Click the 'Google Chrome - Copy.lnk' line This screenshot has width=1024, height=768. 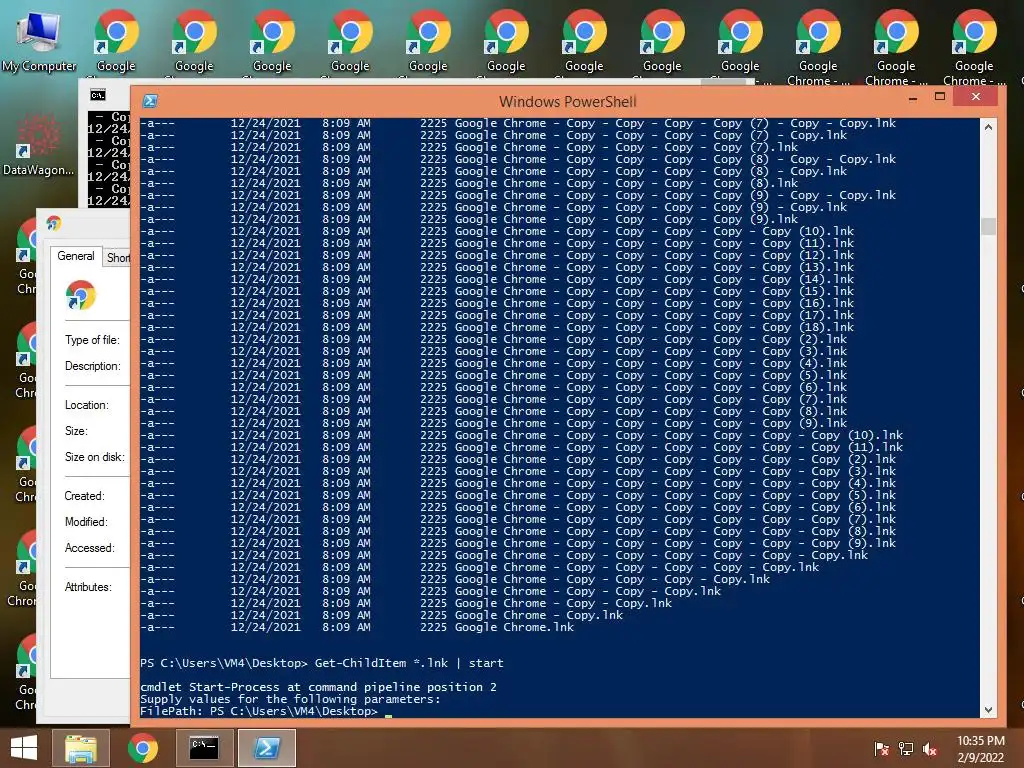[382, 615]
